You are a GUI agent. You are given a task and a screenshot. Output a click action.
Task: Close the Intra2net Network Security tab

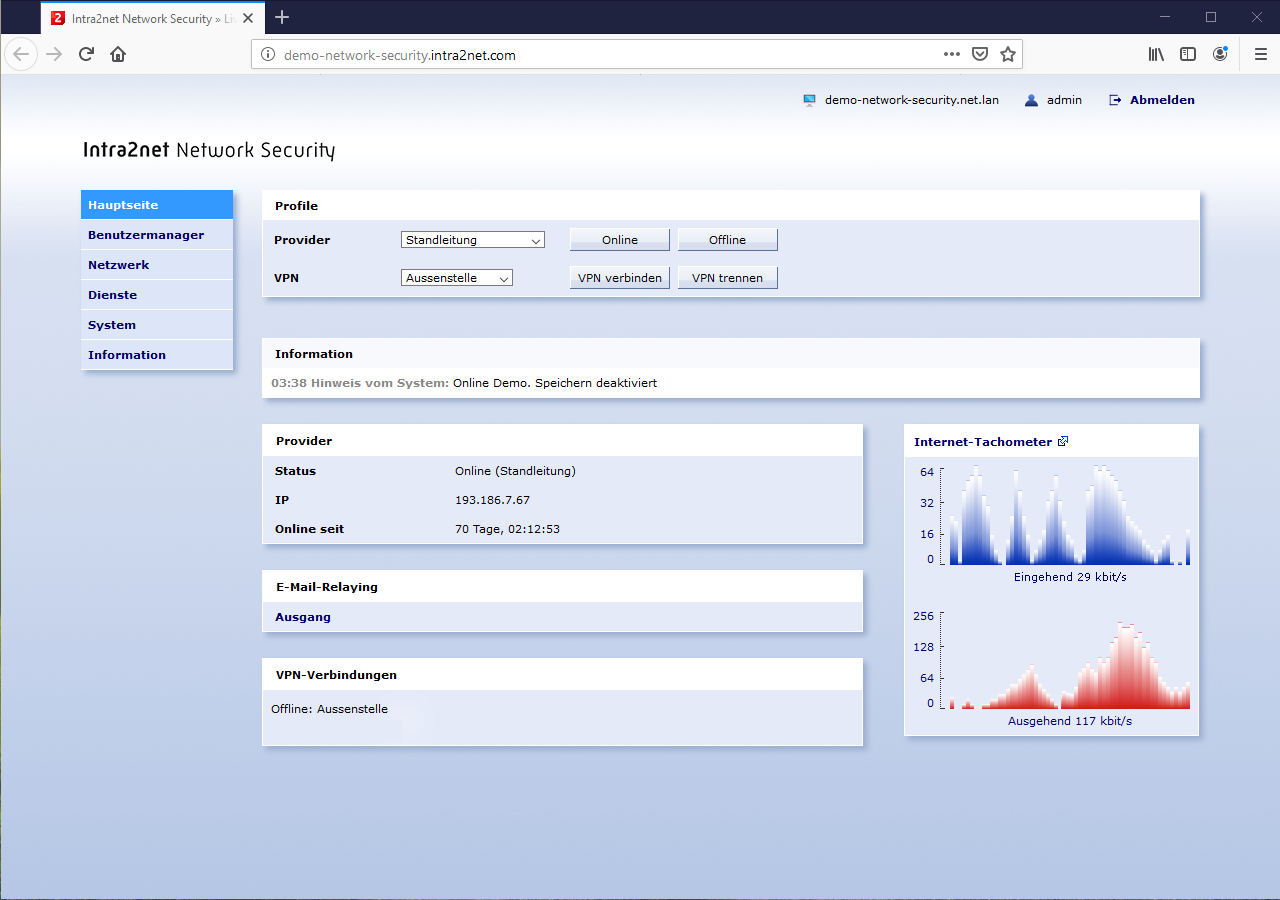[x=248, y=18]
